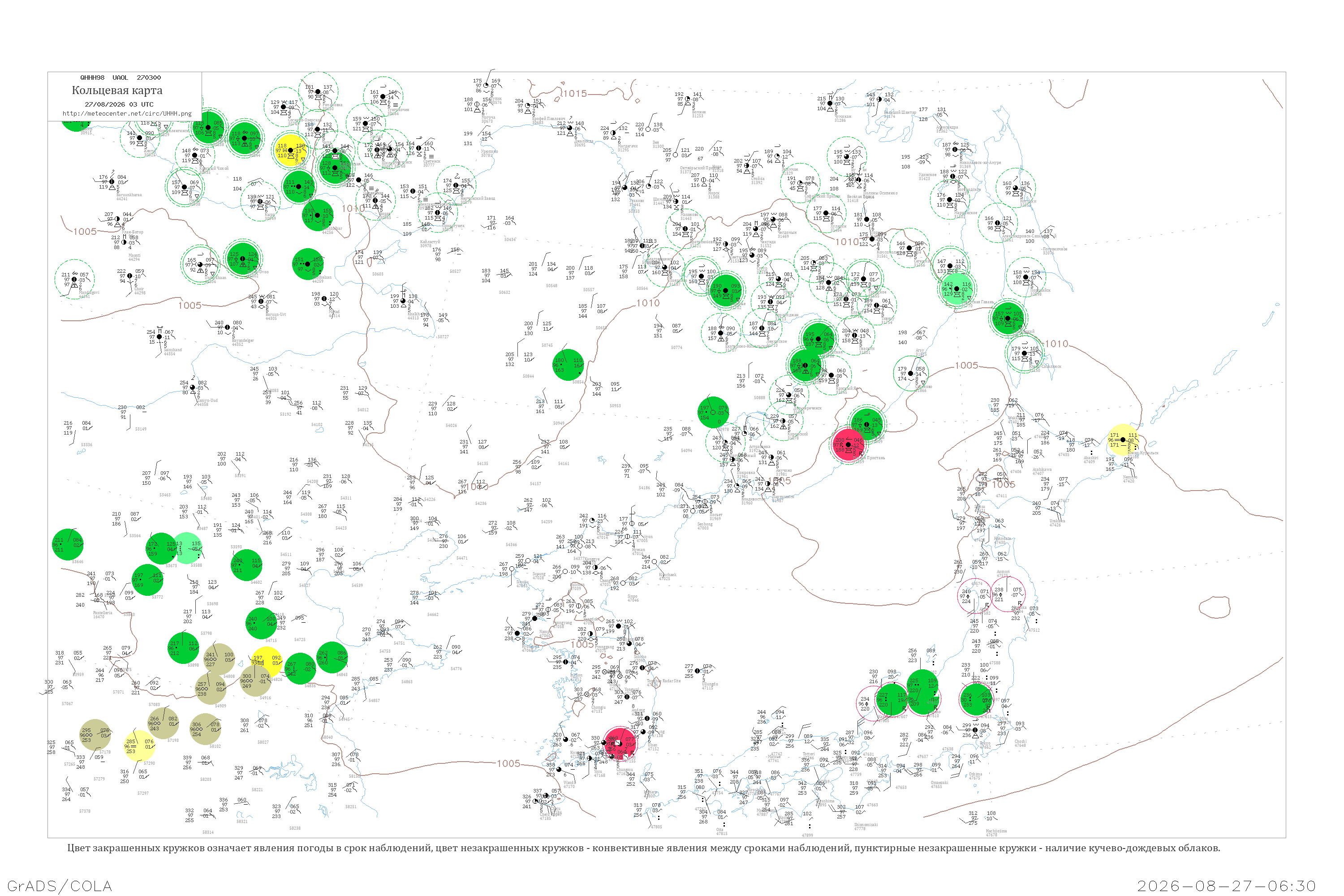
Task: Click the "Yosu 47168" station label
Action: [599, 773]
